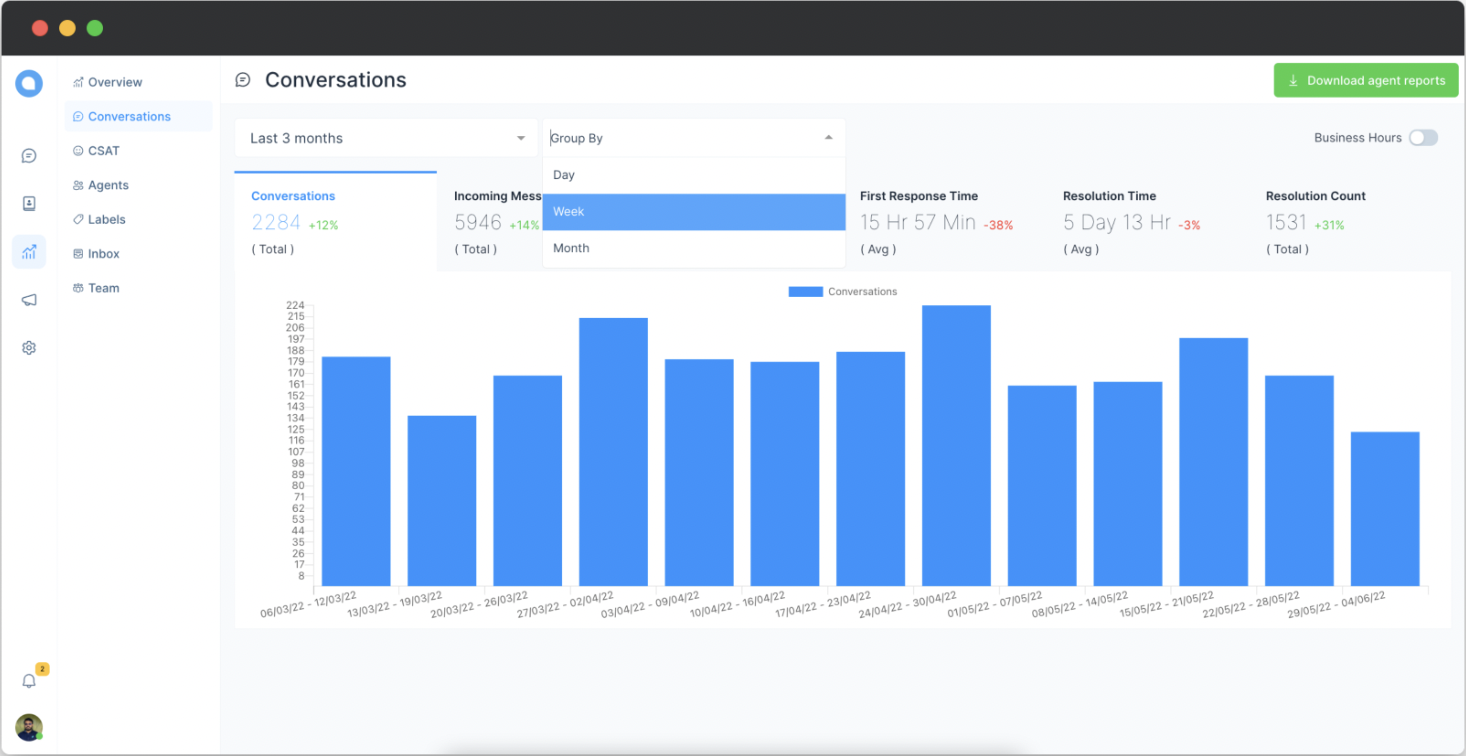Screen dimensions: 1466x756
Task: Open the Inbox report
Action: 96,254
